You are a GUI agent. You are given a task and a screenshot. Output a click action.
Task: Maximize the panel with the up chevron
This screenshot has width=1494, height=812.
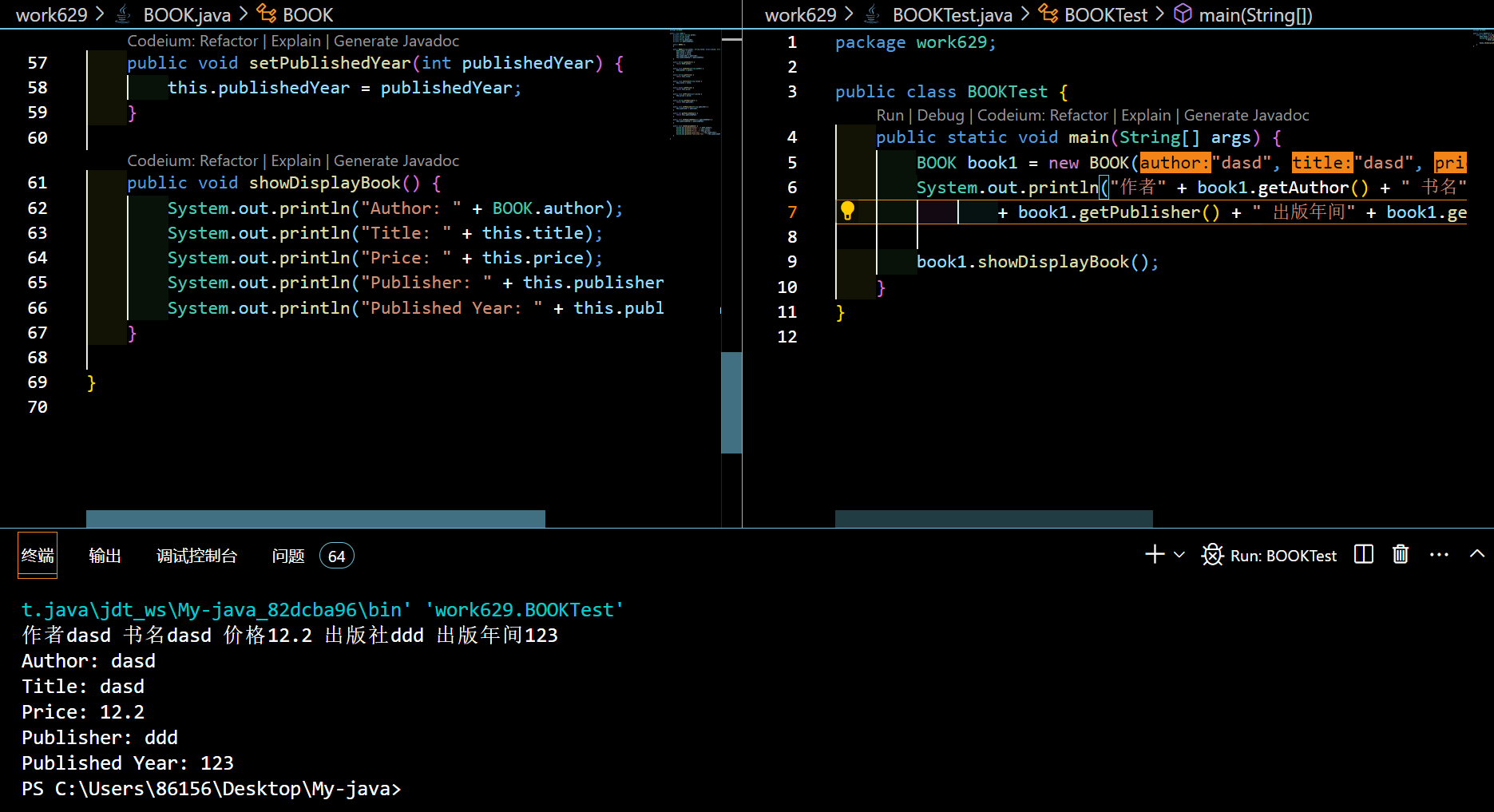point(1476,554)
